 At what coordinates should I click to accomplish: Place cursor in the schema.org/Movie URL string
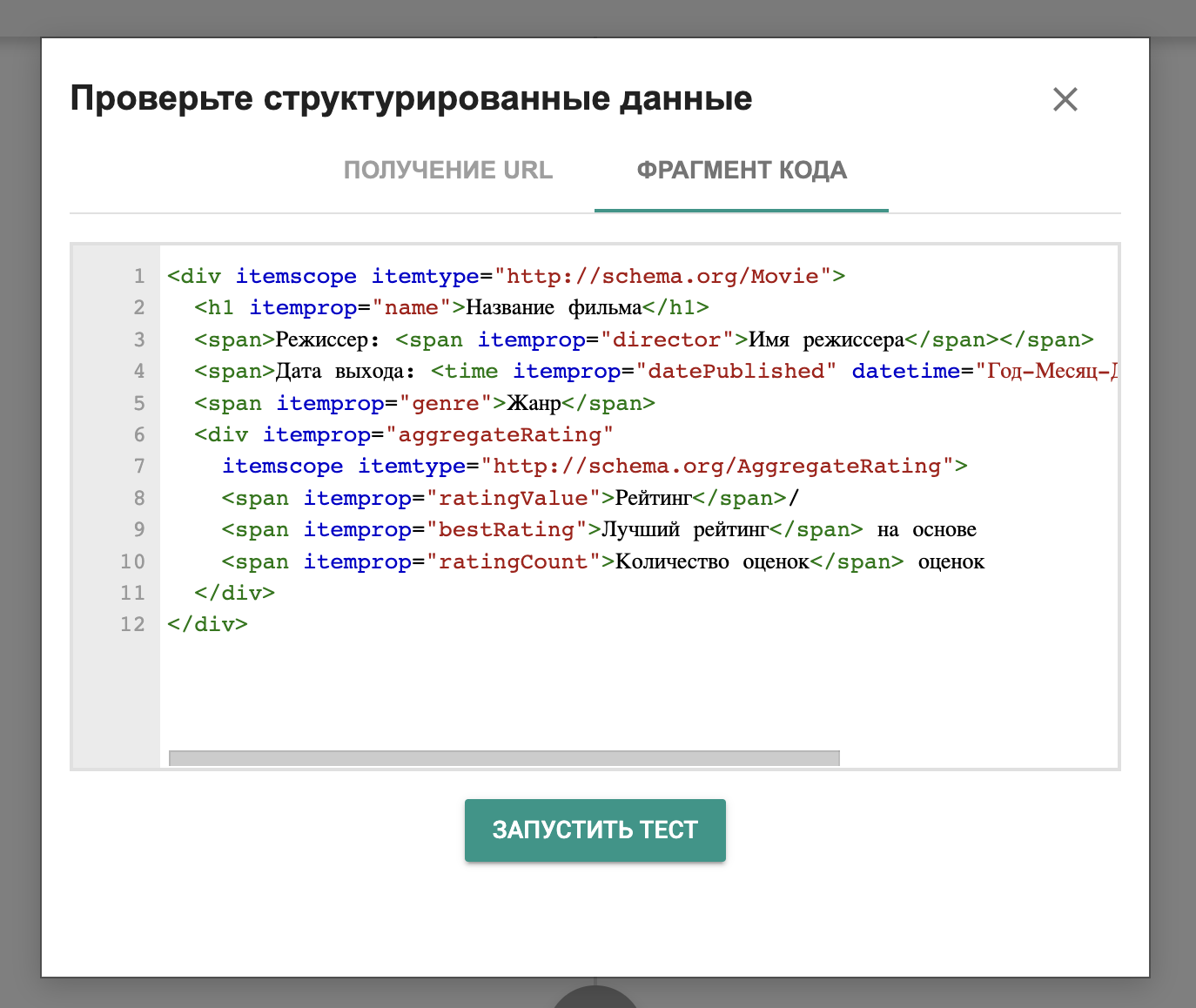[662, 277]
